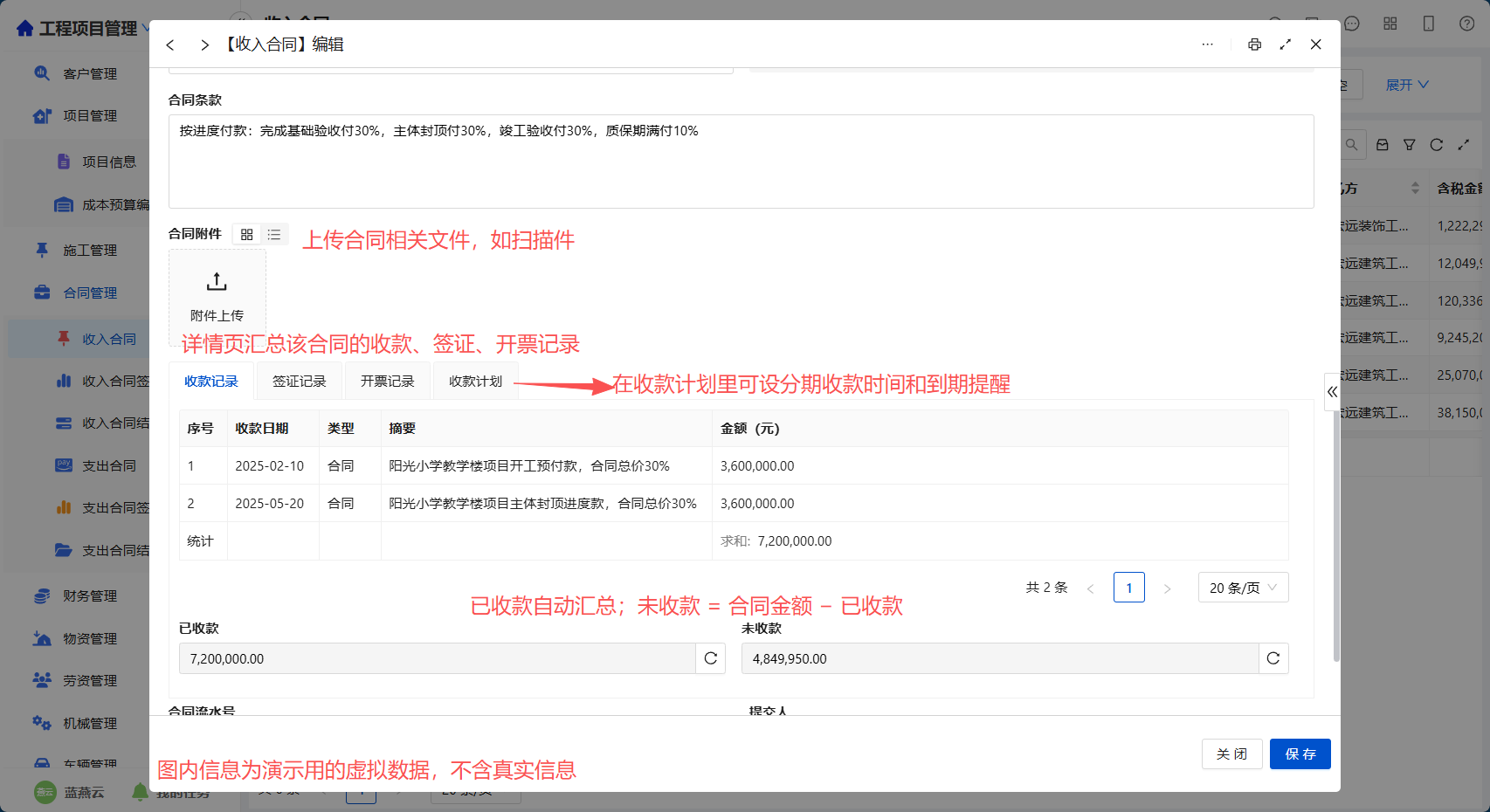This screenshot has width=1490, height=812.
Task: Go to next record arrow in dialog header
Action: point(204,45)
